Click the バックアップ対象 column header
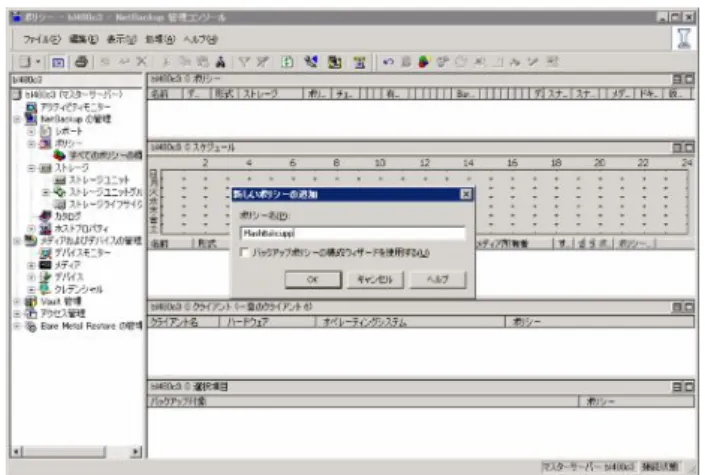 tap(362, 402)
